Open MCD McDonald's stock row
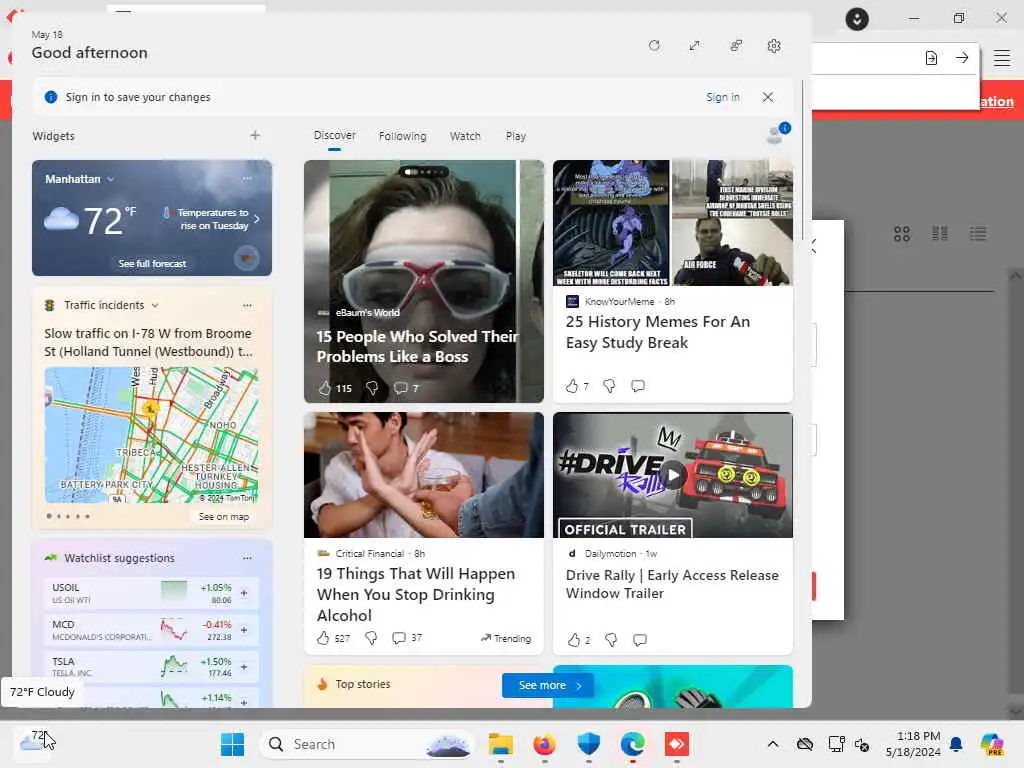The height and width of the screenshot is (768, 1024). (151, 630)
